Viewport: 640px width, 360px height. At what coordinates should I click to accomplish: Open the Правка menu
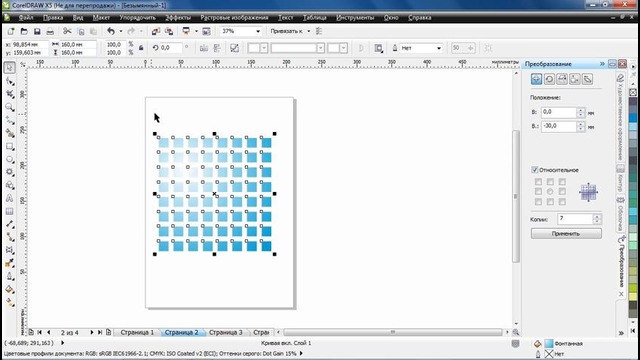tap(53, 18)
